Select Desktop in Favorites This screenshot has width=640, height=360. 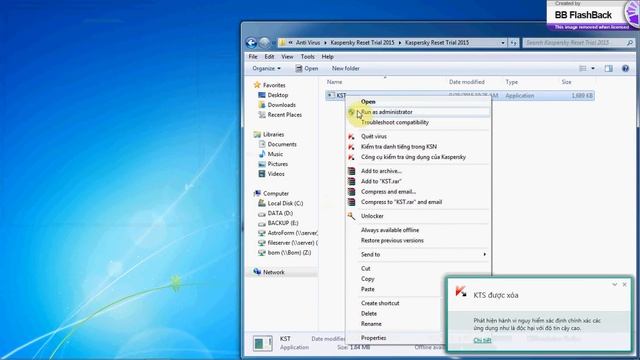pos(278,95)
